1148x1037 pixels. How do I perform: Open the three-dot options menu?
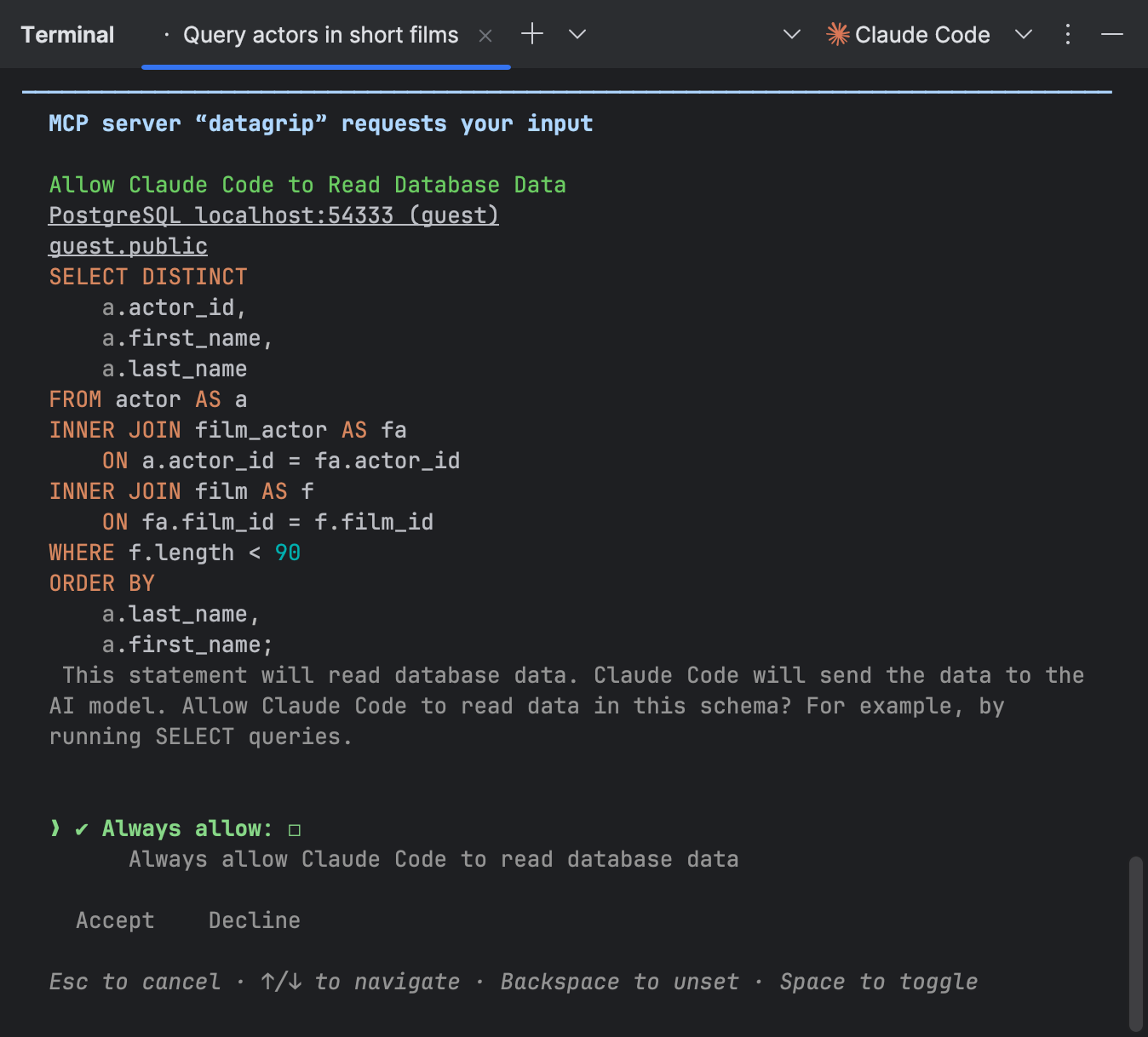pos(1068,34)
